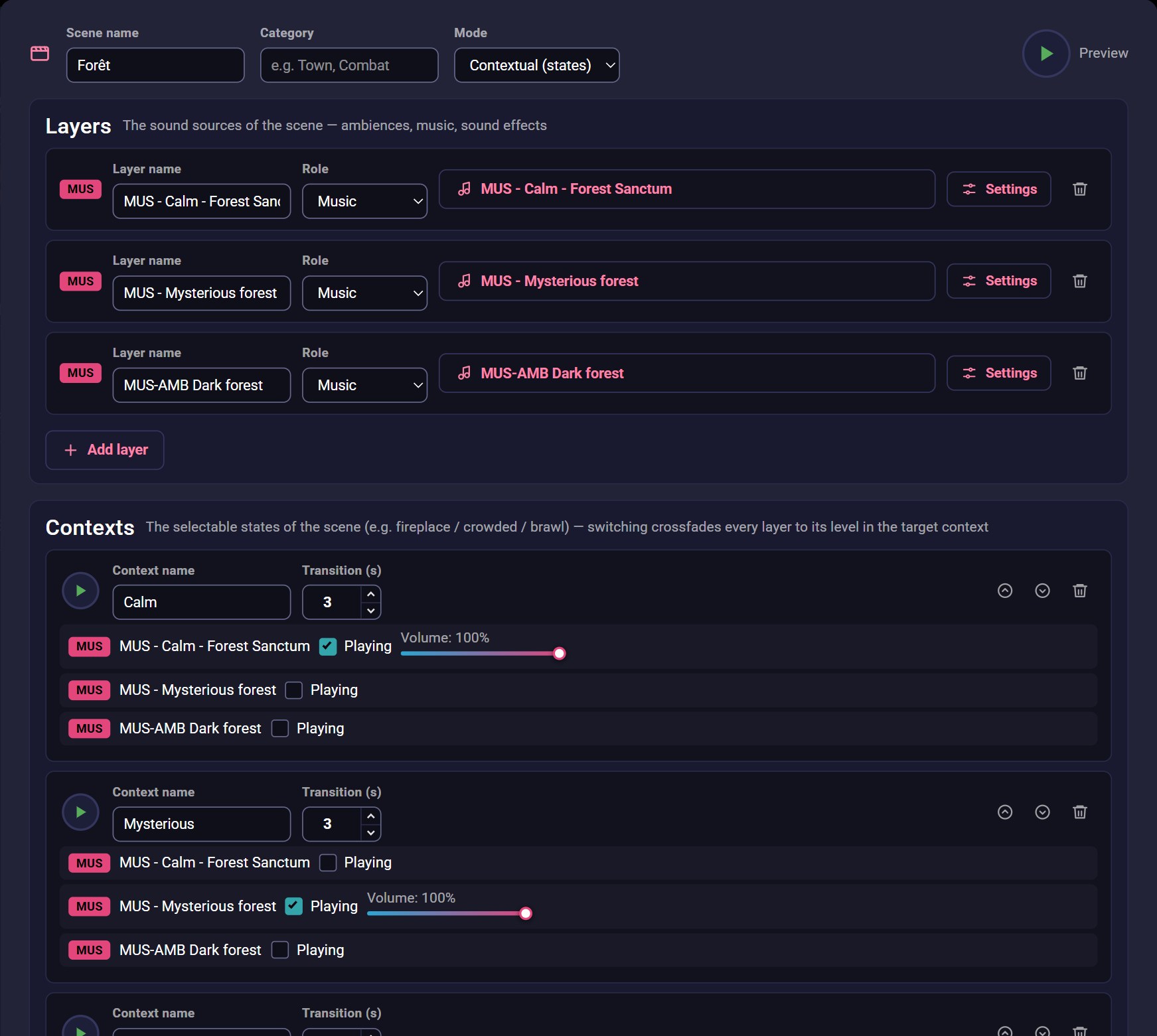Open the Mode dropdown showing Contextual (states)
This screenshot has width=1157, height=1036.
536,65
